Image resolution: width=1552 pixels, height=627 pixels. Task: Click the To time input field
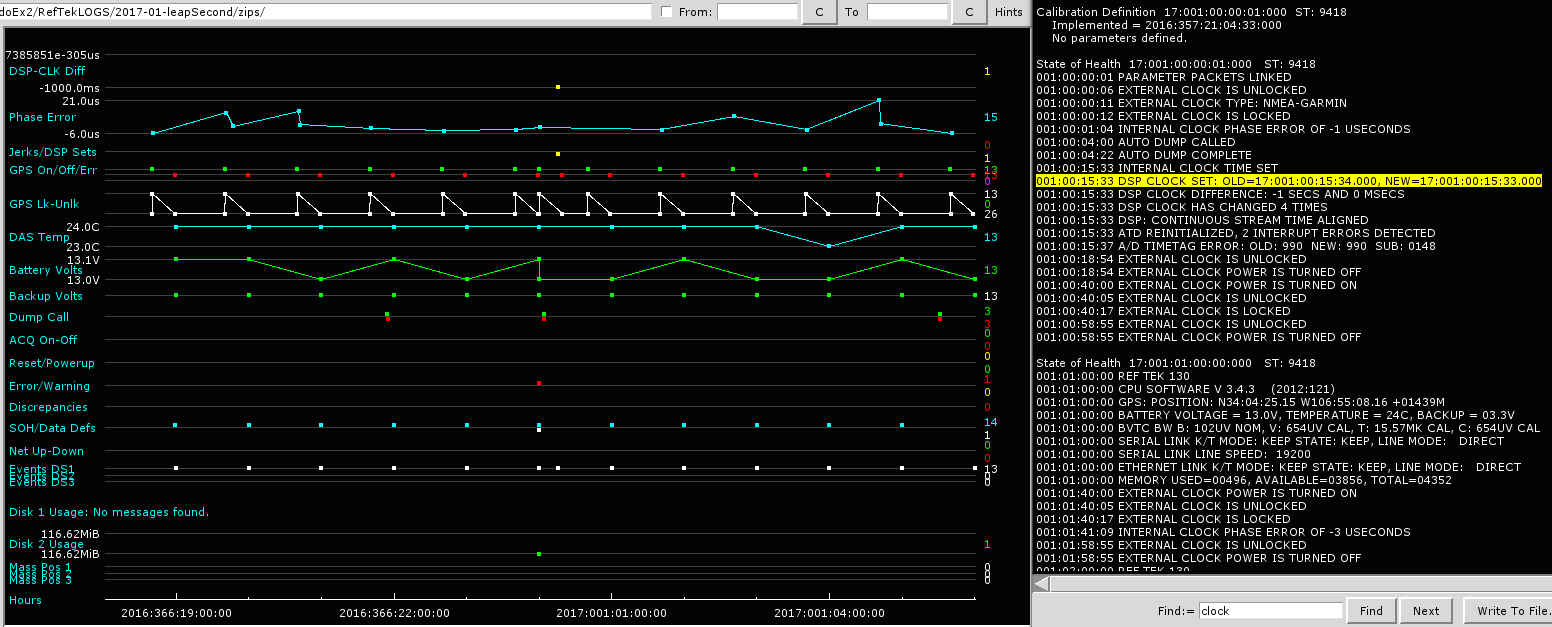(x=907, y=12)
